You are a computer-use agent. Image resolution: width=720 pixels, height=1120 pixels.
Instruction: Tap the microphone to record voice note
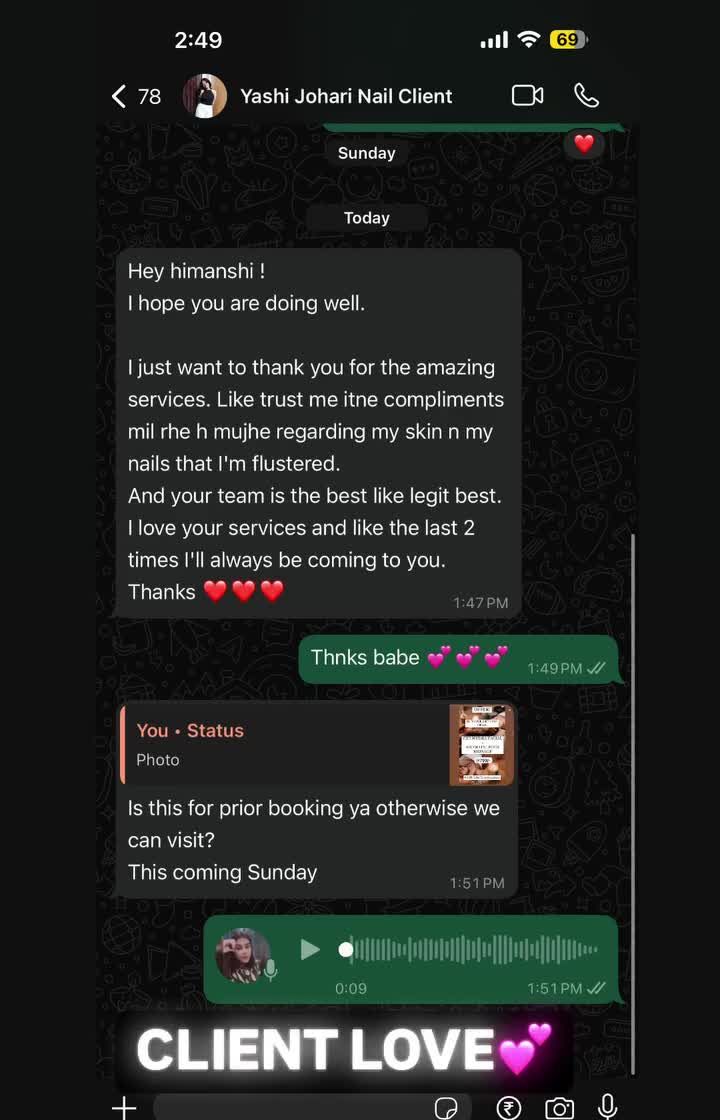[x=608, y=1106]
